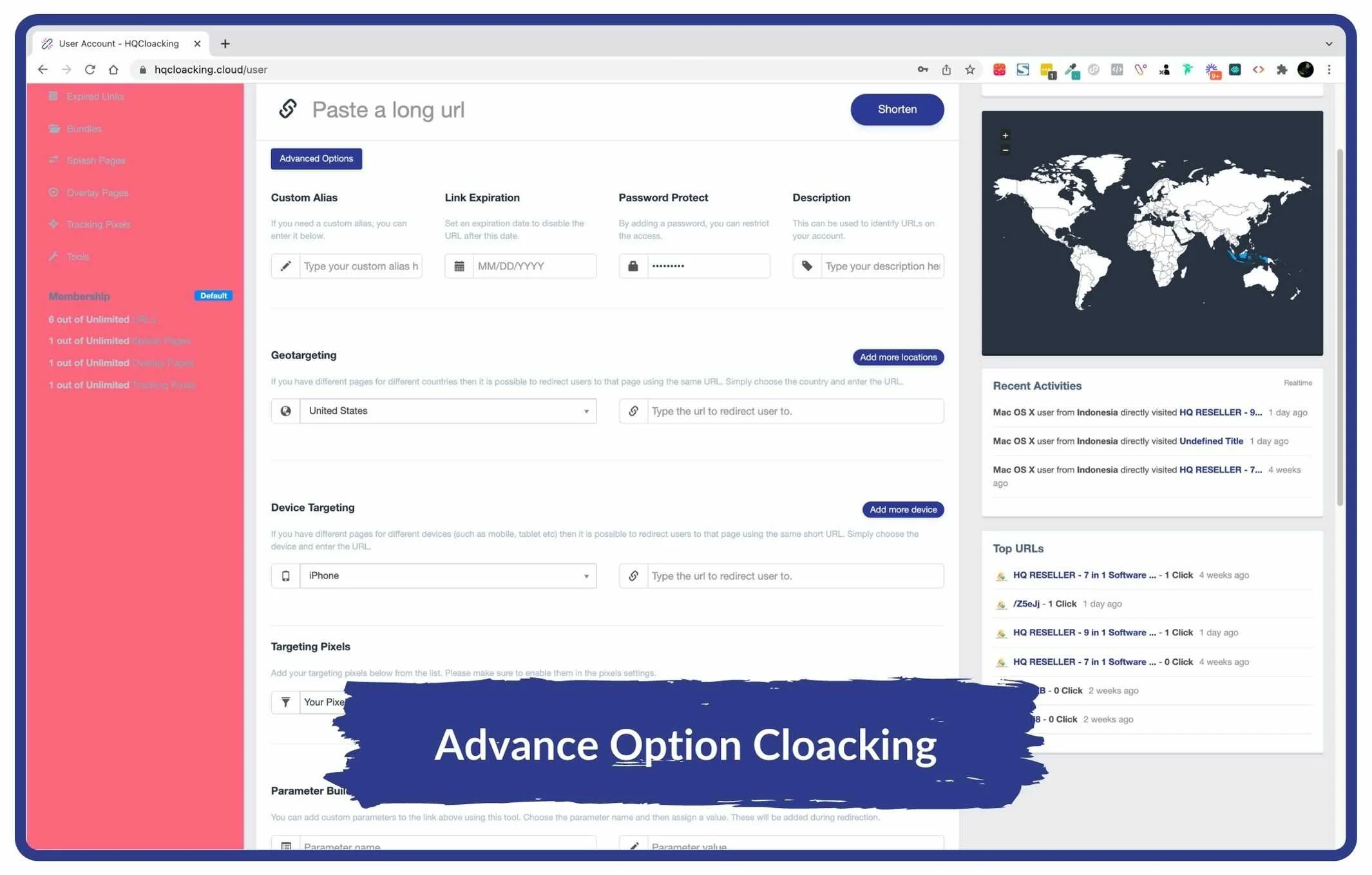Viewport: 1372px width, 875px height.
Task: Click the browser home icon
Action: pos(113,70)
